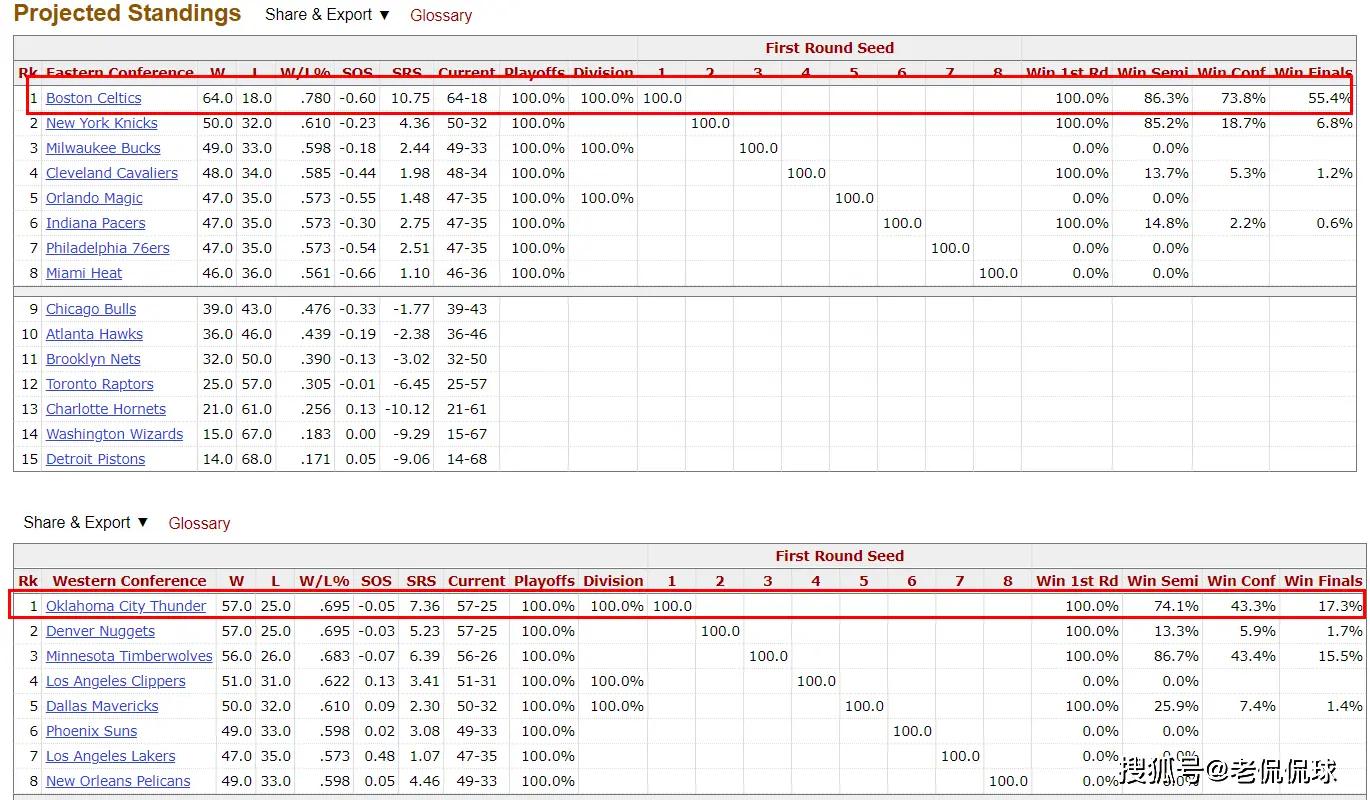Image resolution: width=1370 pixels, height=800 pixels.
Task: Open Glossary link above Western Conference table
Action: coord(199,523)
